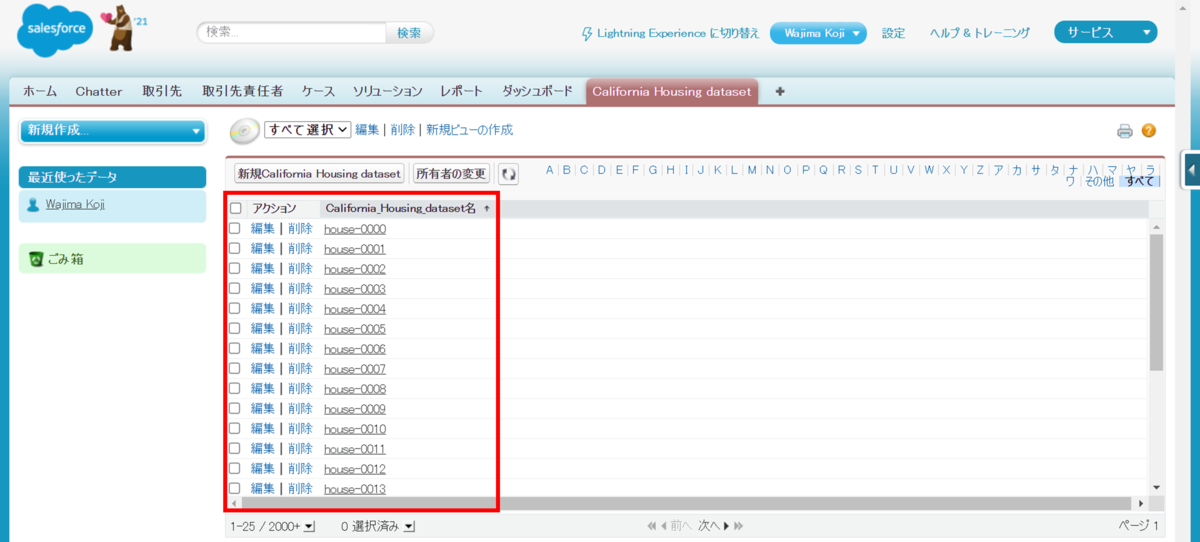
Task: Open the 取引先責任者 tab
Action: 242,91
